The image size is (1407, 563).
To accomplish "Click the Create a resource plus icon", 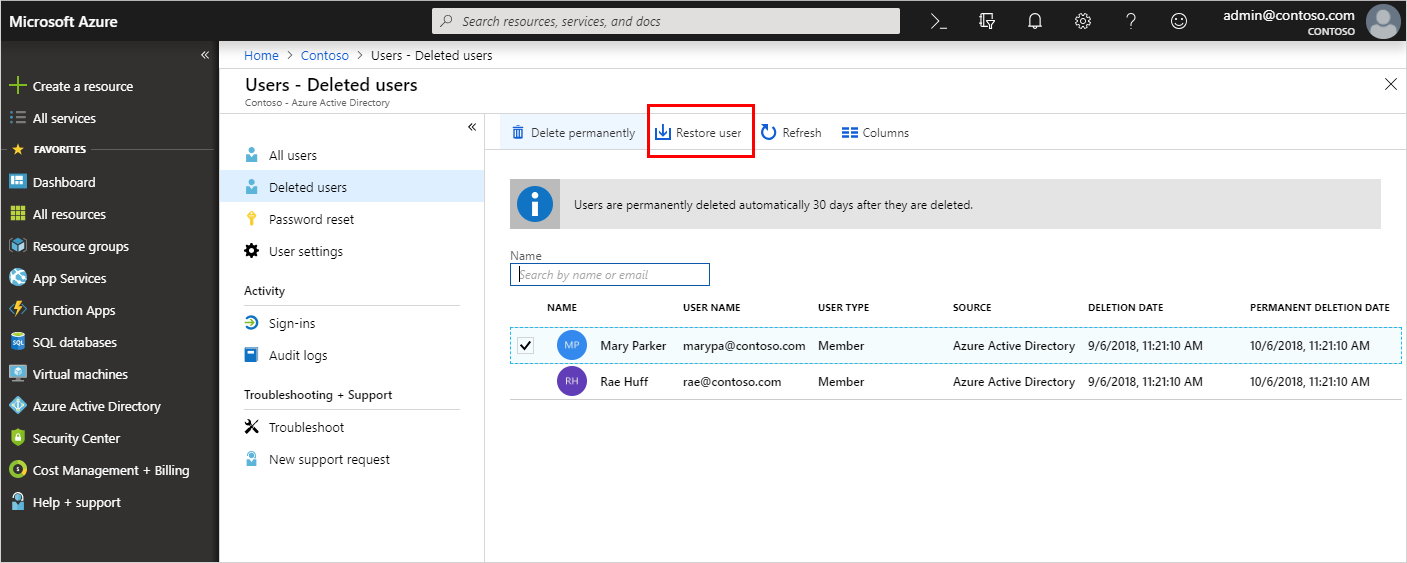I will click(x=17, y=86).
